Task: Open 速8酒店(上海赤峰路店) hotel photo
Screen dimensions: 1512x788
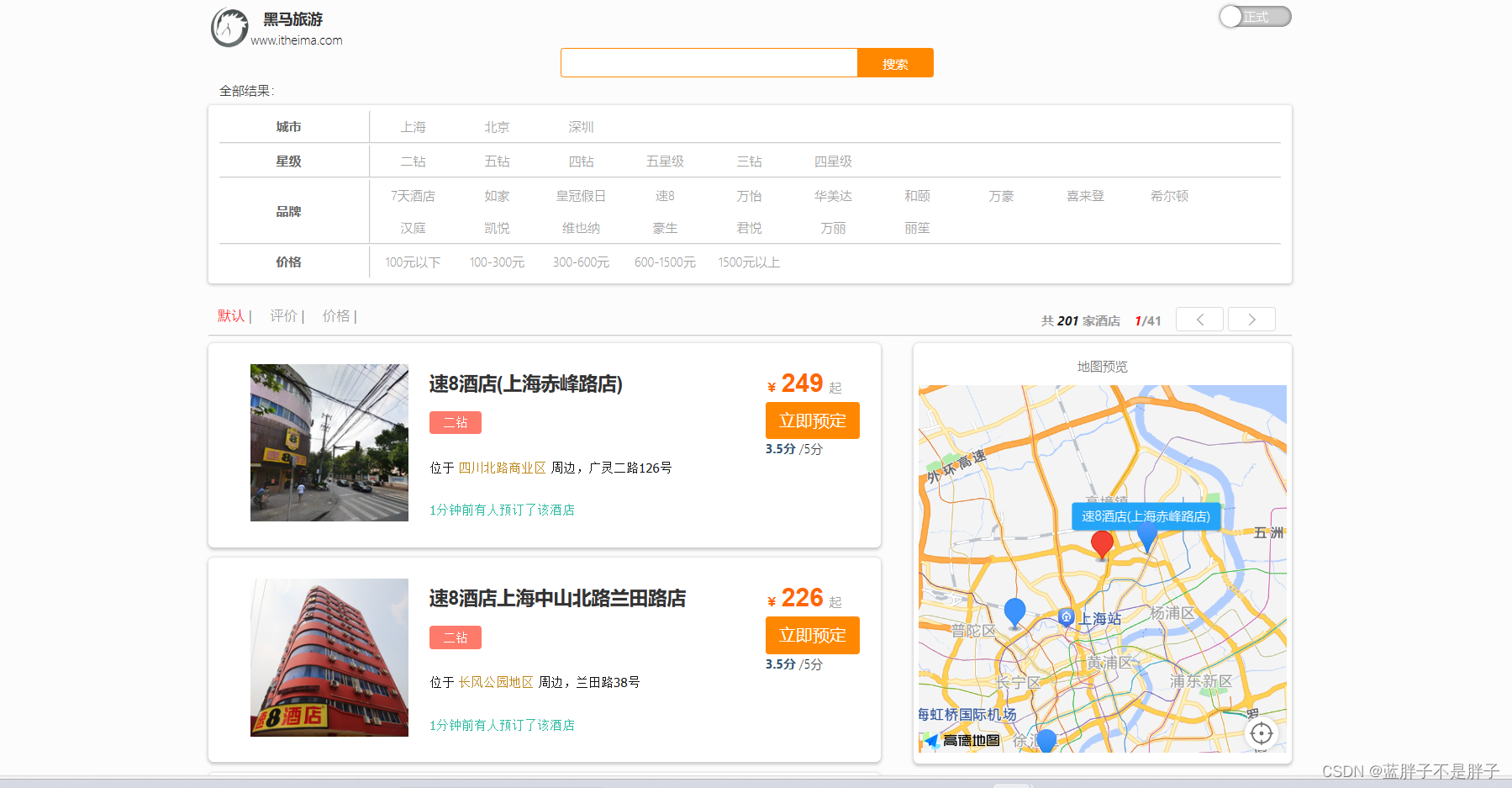Action: pyautogui.click(x=329, y=442)
